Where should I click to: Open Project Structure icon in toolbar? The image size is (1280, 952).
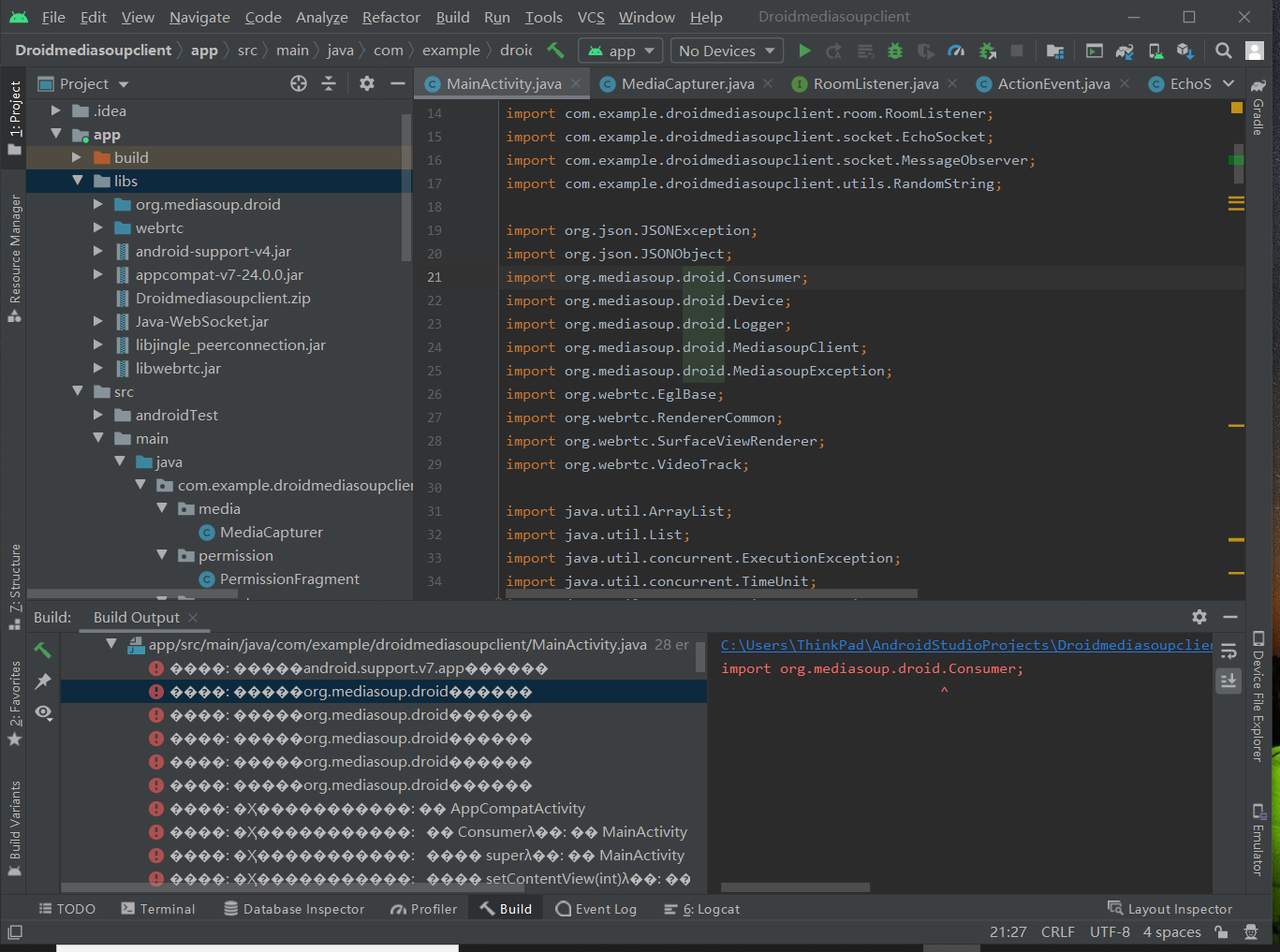pyautogui.click(x=1055, y=51)
